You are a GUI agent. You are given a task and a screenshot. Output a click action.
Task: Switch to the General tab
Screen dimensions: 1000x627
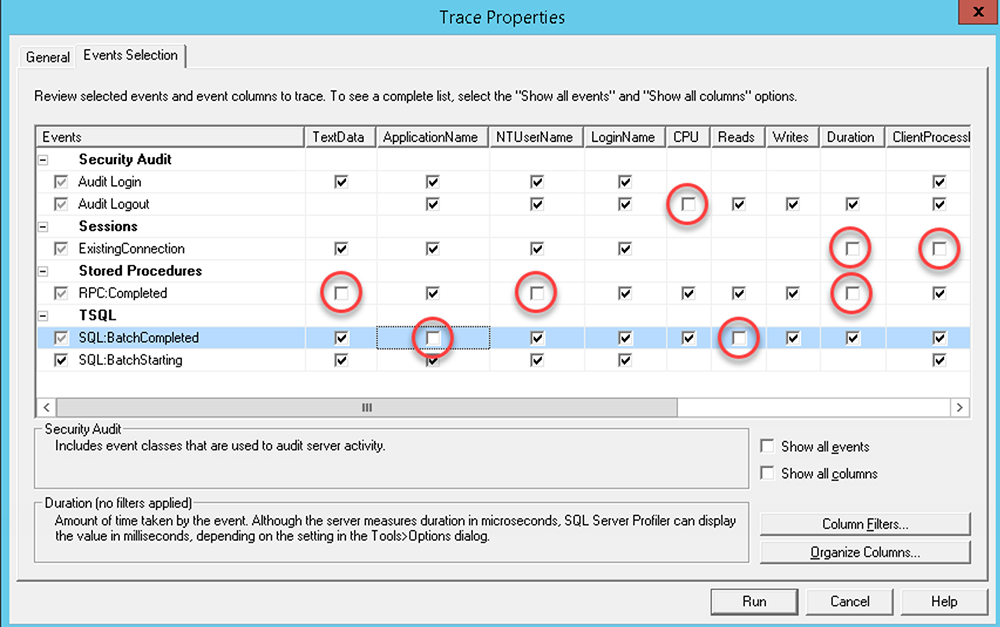(x=47, y=57)
